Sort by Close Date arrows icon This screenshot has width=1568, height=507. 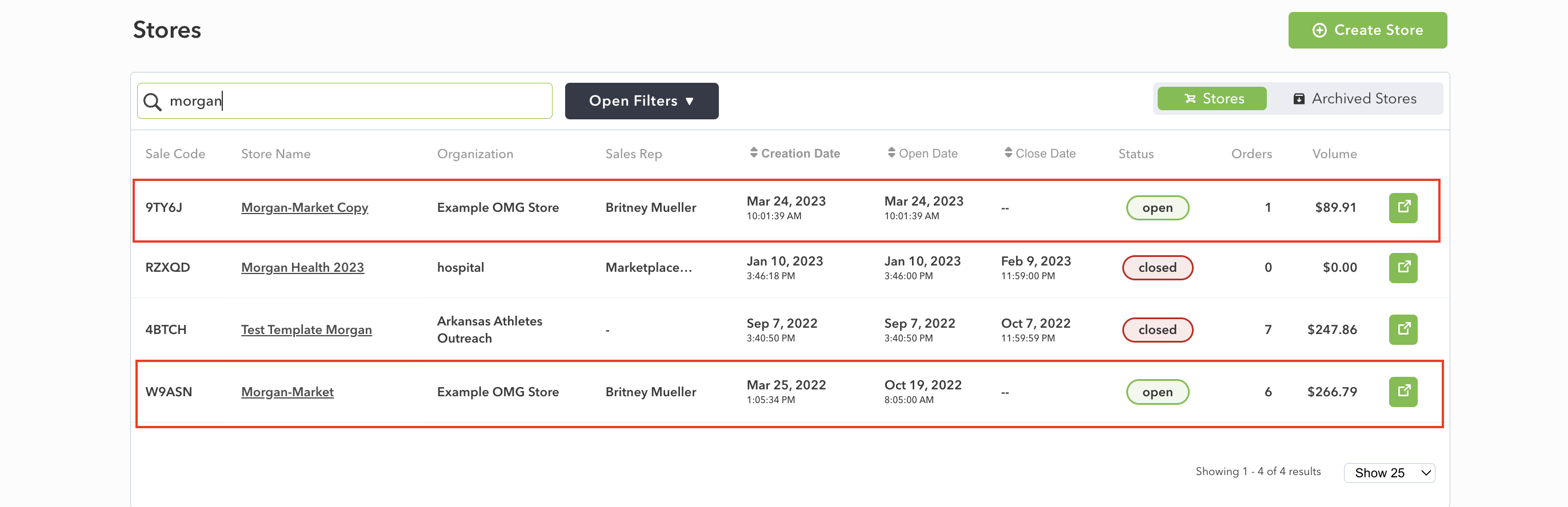point(1008,152)
